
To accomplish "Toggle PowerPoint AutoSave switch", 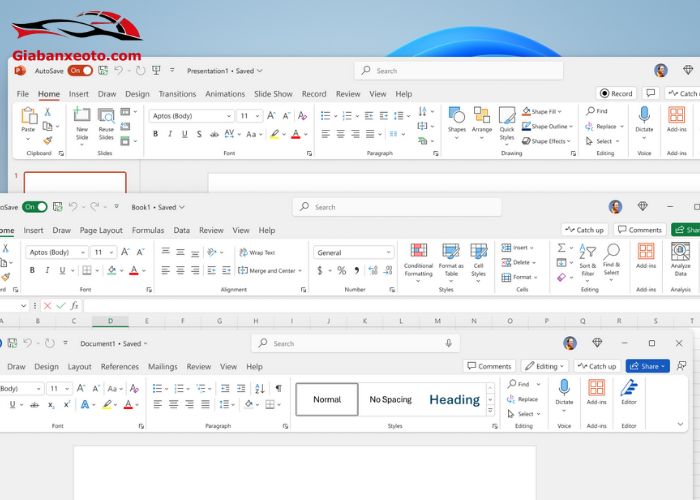I will pyautogui.click(x=80, y=71).
